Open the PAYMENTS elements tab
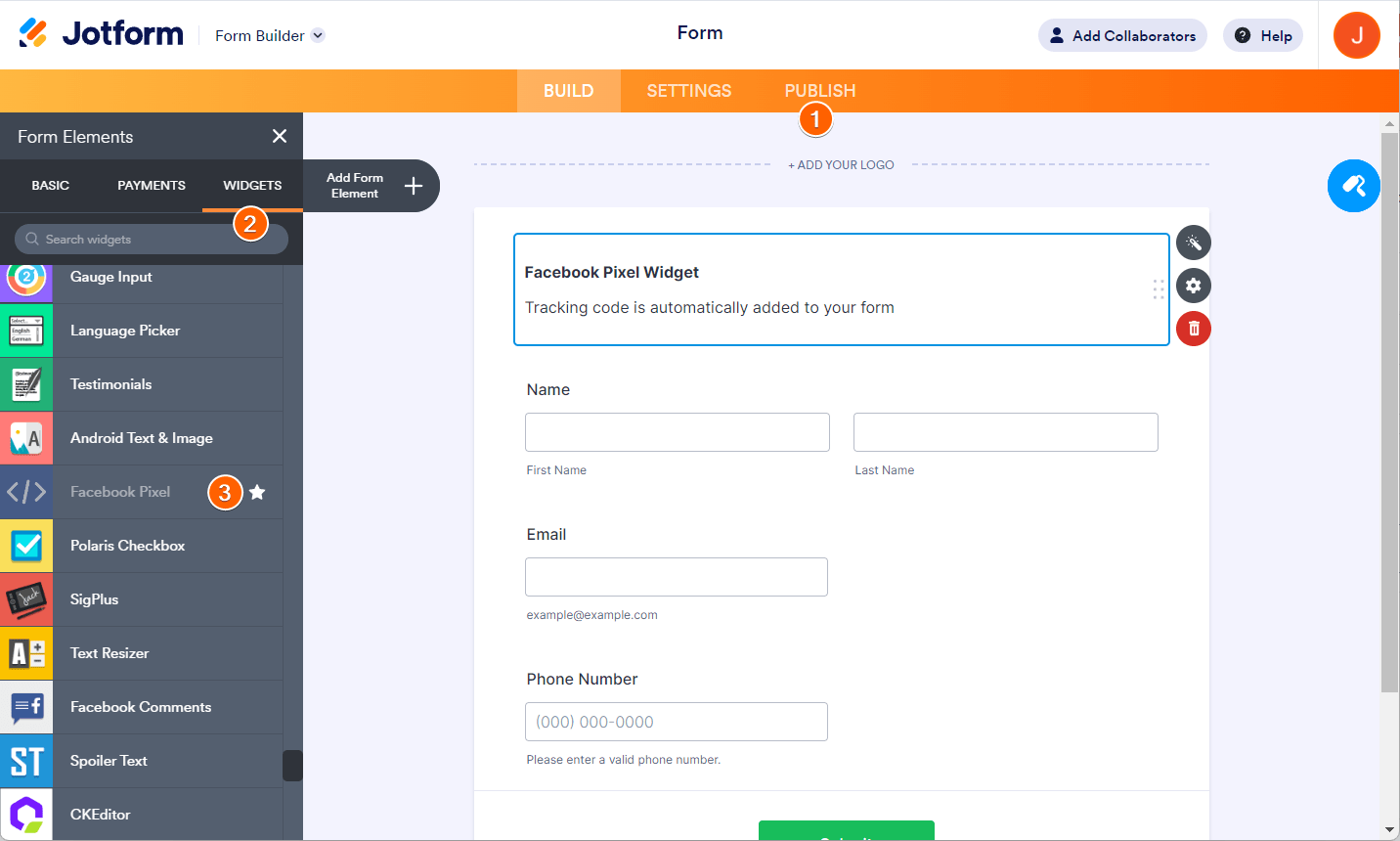 (x=152, y=186)
